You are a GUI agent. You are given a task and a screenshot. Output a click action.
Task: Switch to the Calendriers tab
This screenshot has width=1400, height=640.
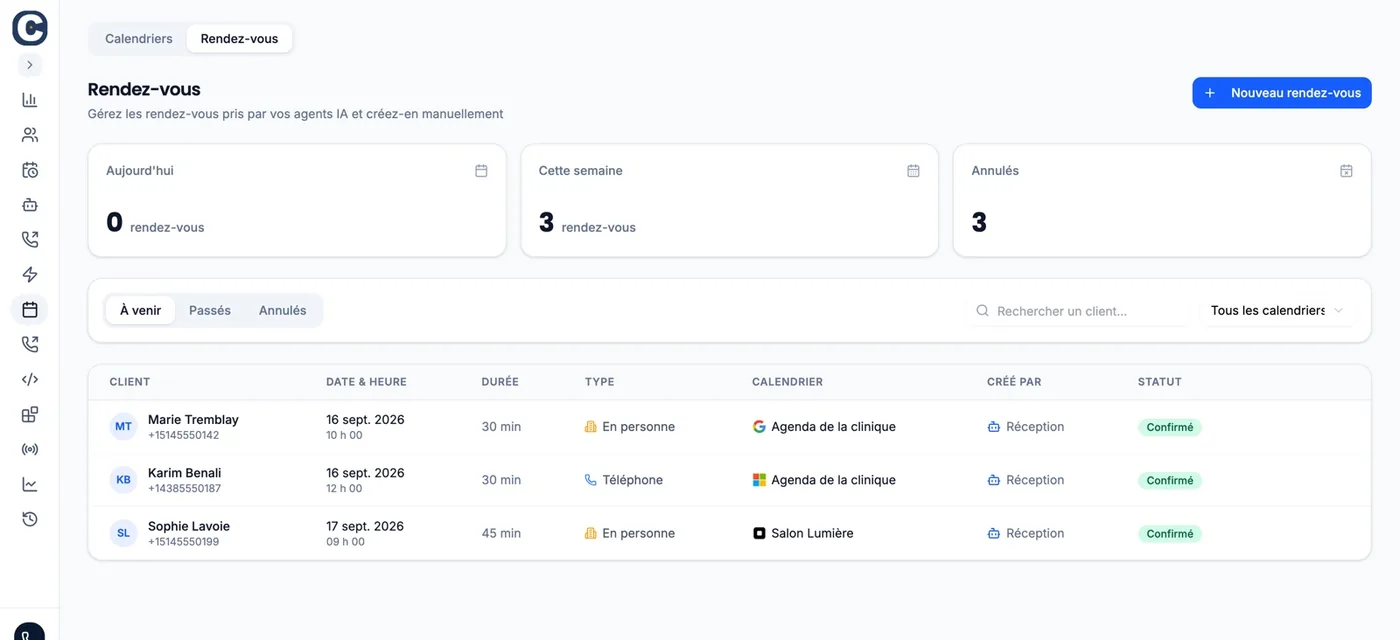[139, 39]
